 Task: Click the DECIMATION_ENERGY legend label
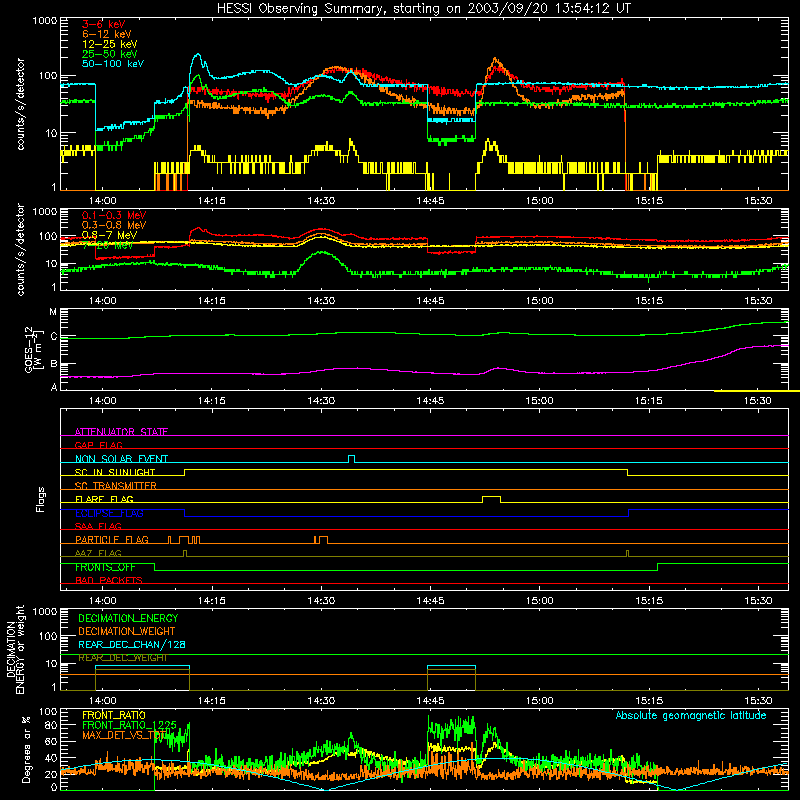tap(128, 618)
